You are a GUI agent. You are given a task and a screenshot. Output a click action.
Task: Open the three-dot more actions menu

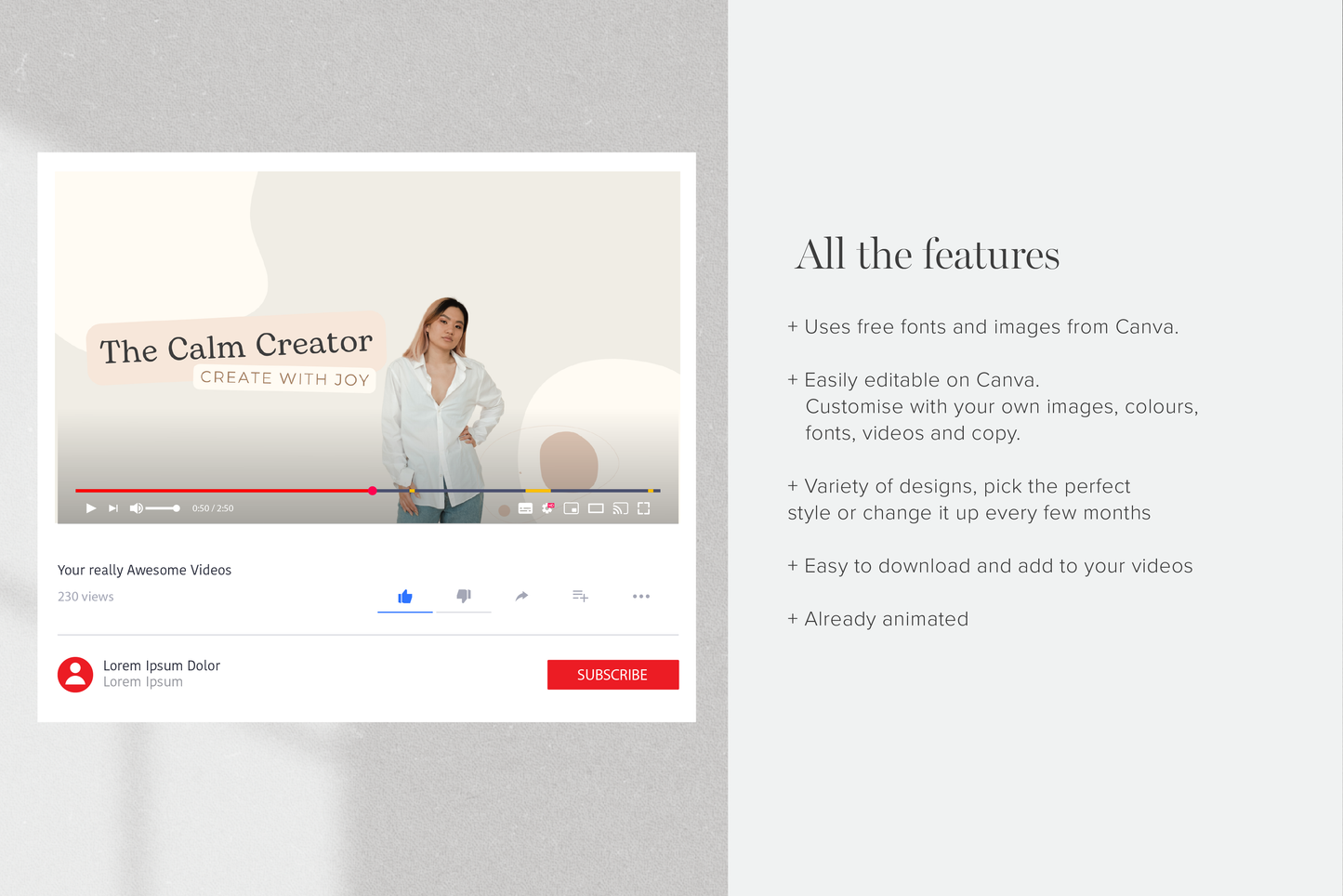pos(641,596)
